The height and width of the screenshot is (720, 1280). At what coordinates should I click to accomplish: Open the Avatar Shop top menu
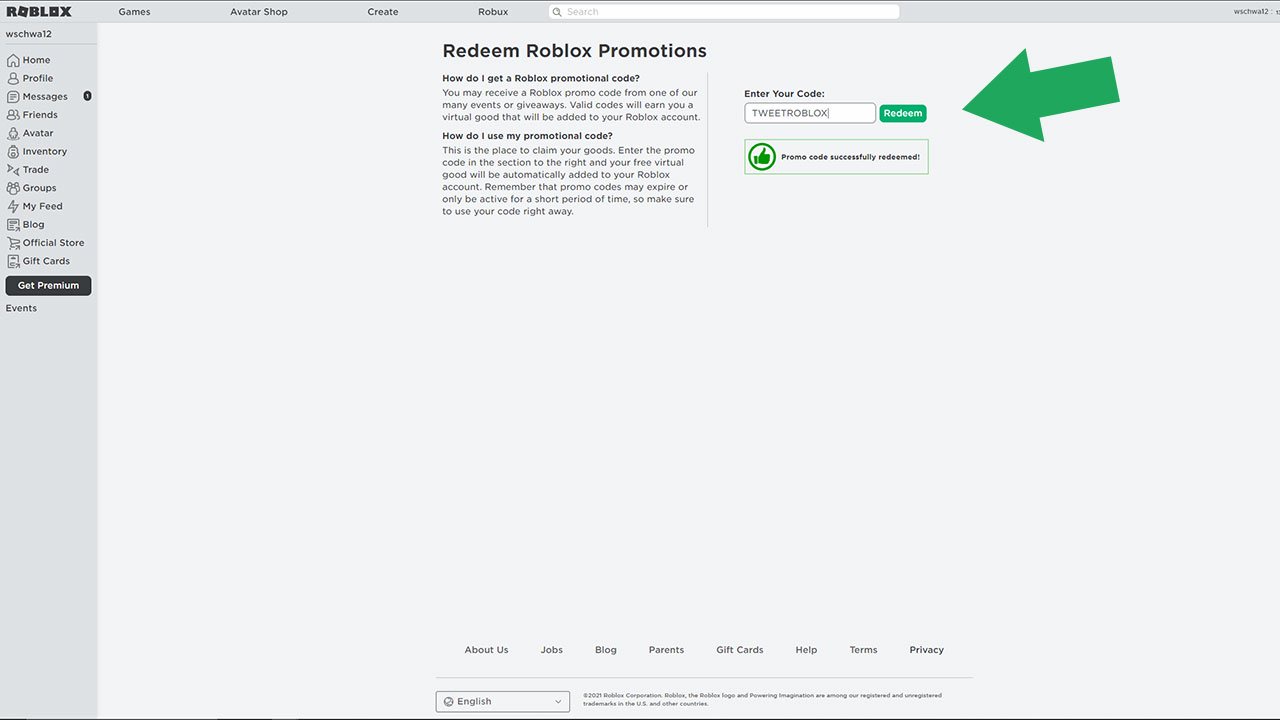point(258,12)
